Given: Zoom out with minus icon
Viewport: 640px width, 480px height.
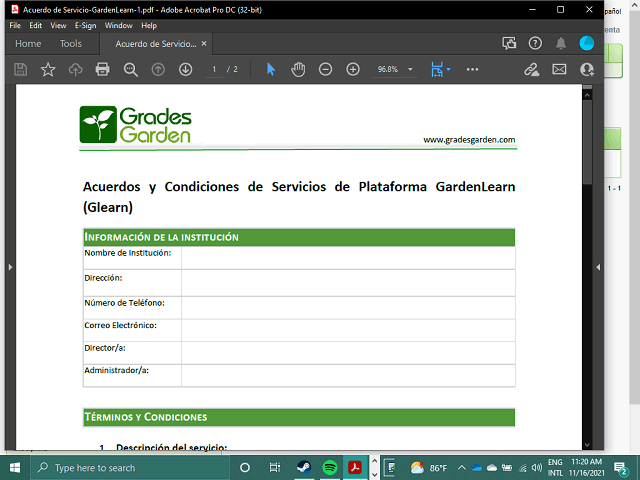Looking at the screenshot, I should coord(325,69).
